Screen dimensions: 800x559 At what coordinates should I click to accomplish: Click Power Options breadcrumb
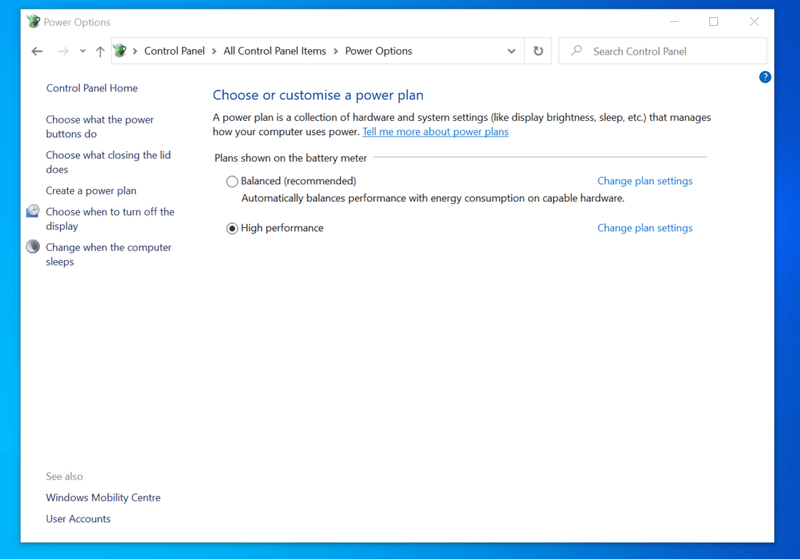coord(379,51)
